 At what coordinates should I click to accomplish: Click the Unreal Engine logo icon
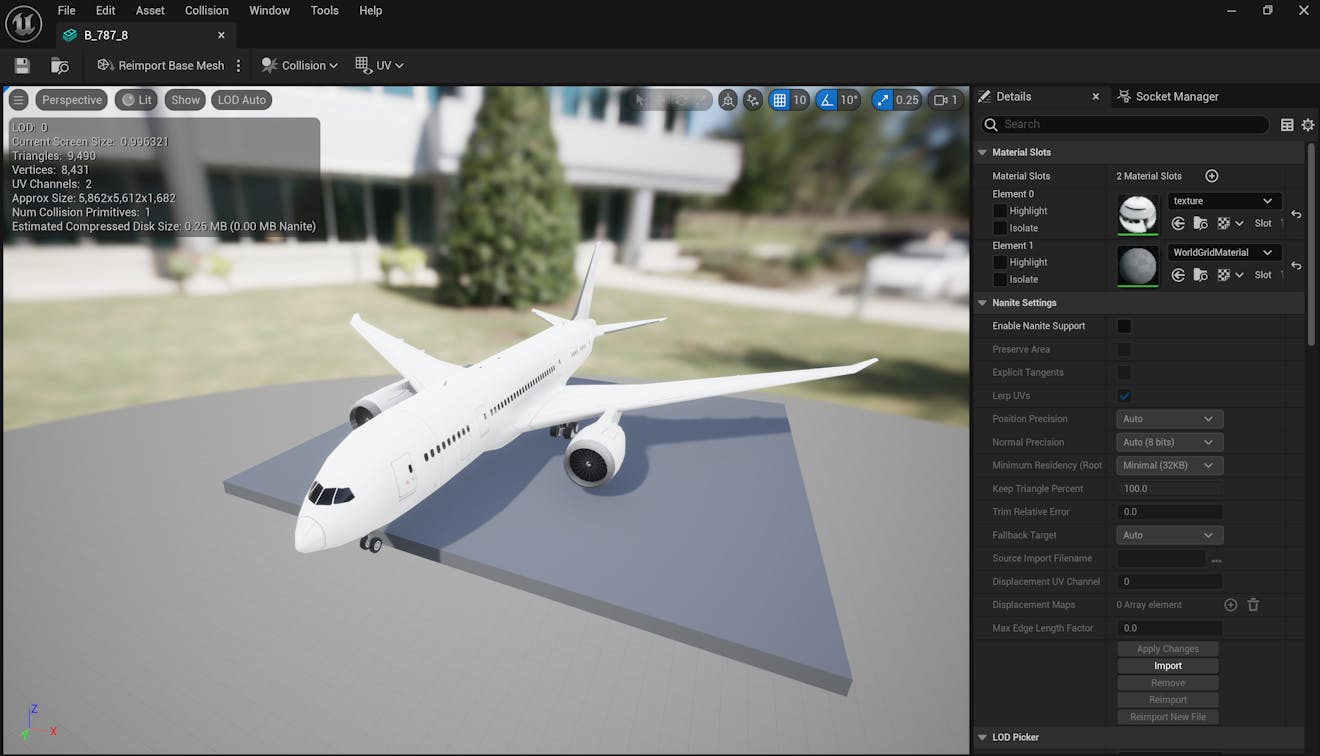pyautogui.click(x=23, y=23)
